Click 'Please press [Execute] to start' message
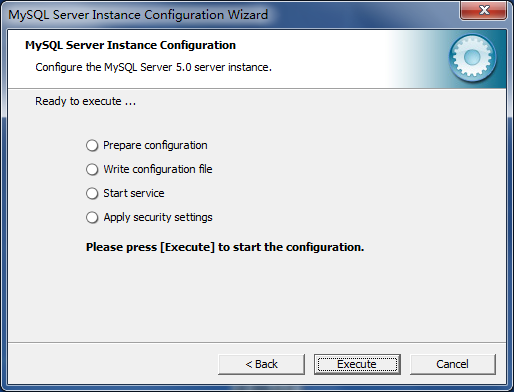514x392 pixels. click(225, 247)
